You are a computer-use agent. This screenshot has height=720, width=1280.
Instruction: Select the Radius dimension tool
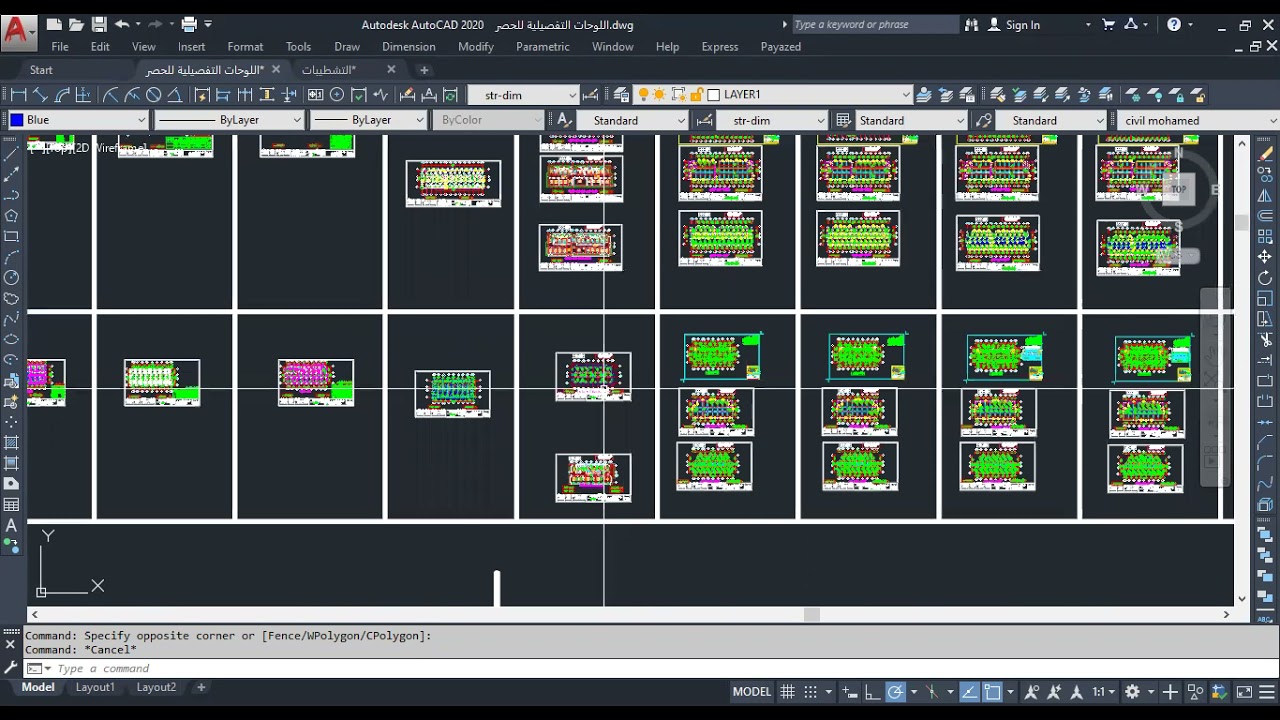(111, 95)
